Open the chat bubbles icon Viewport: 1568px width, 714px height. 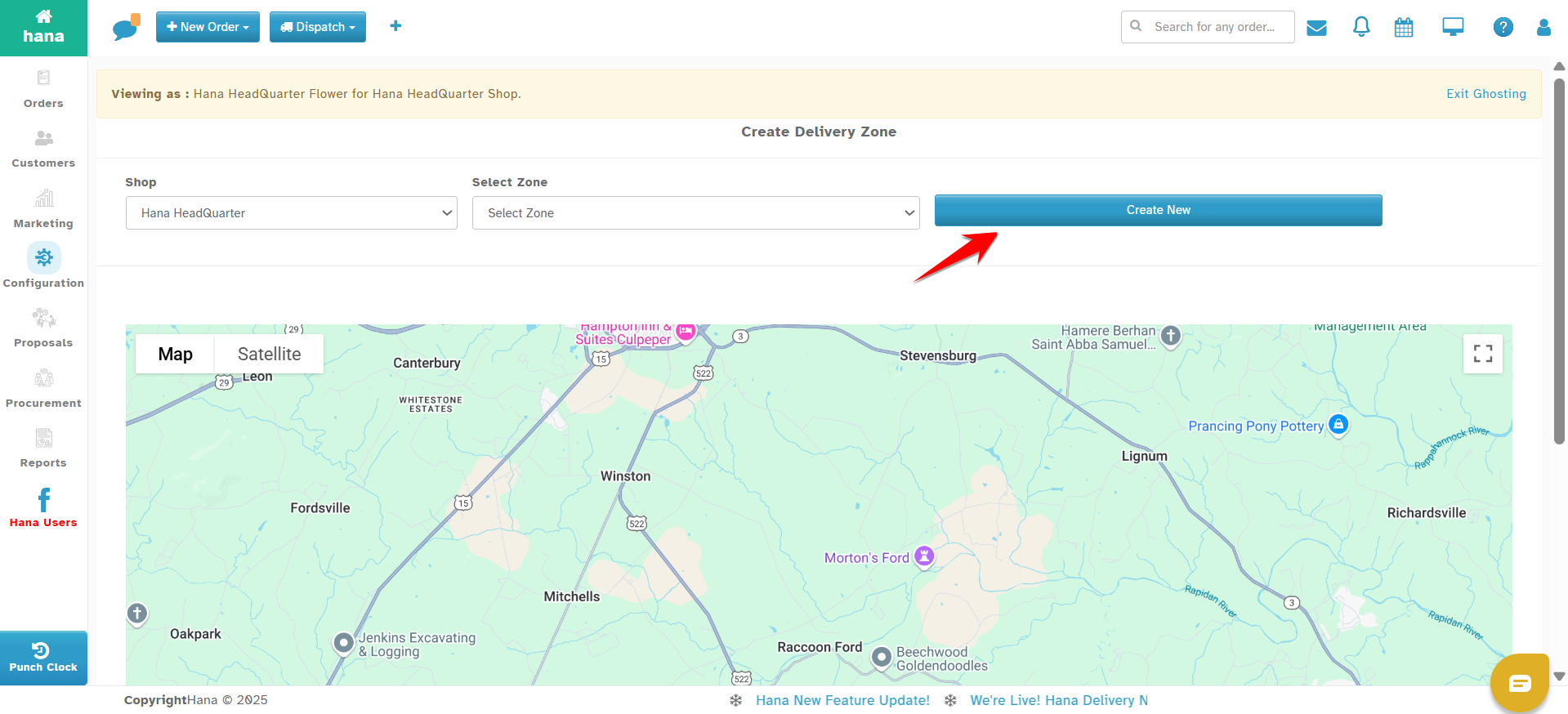[127, 27]
